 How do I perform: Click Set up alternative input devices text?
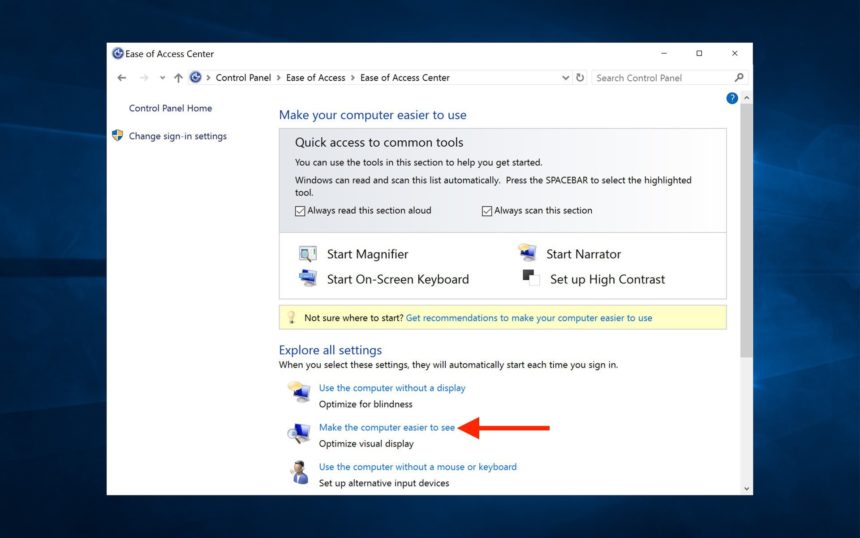pos(384,483)
